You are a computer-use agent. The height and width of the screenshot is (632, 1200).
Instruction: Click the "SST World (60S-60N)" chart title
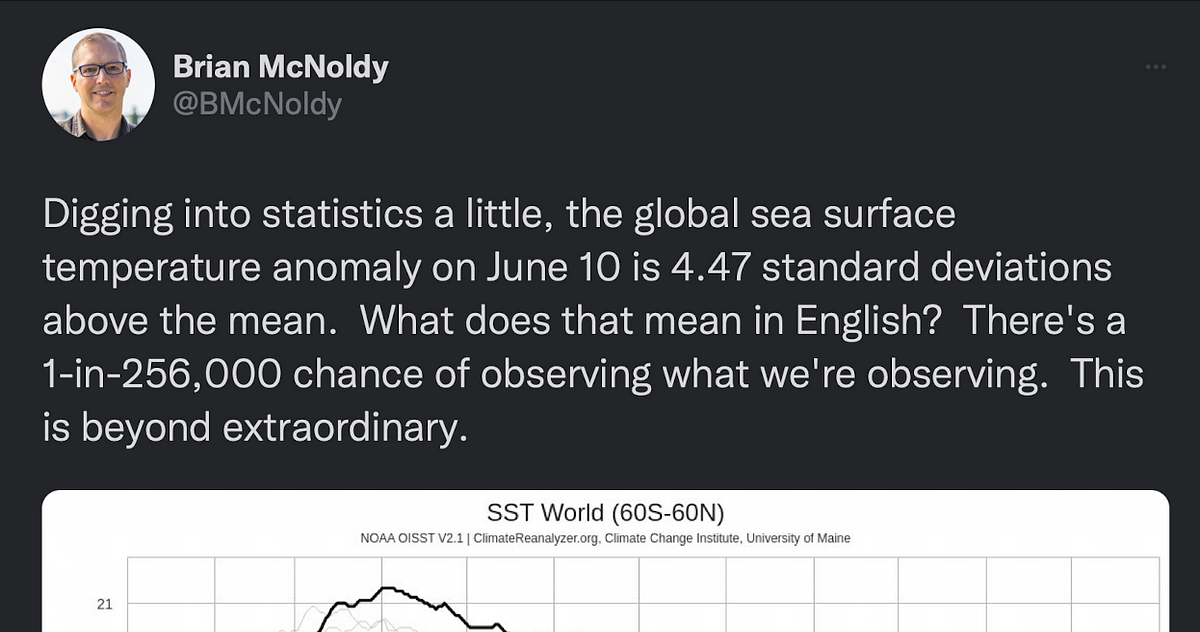(605, 513)
